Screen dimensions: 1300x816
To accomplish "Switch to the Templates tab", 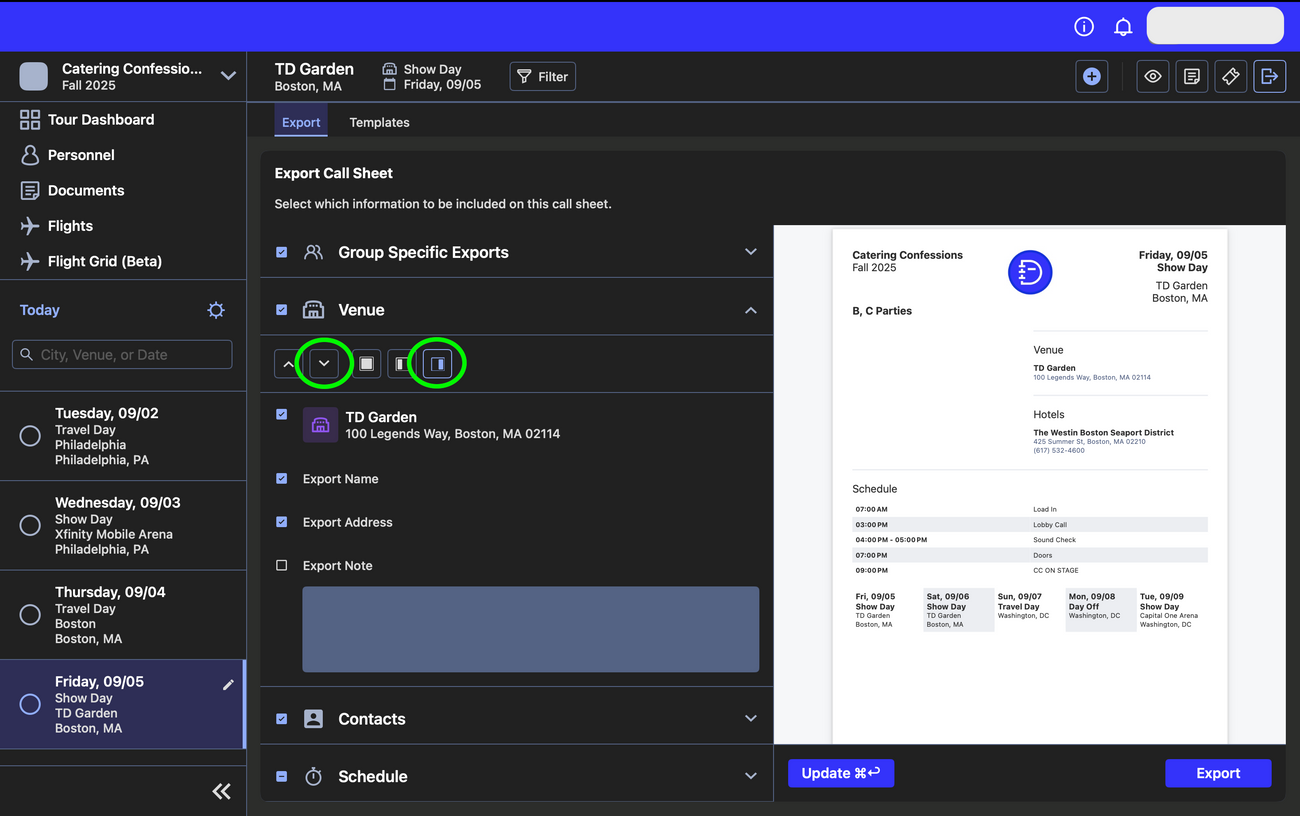I will point(379,122).
